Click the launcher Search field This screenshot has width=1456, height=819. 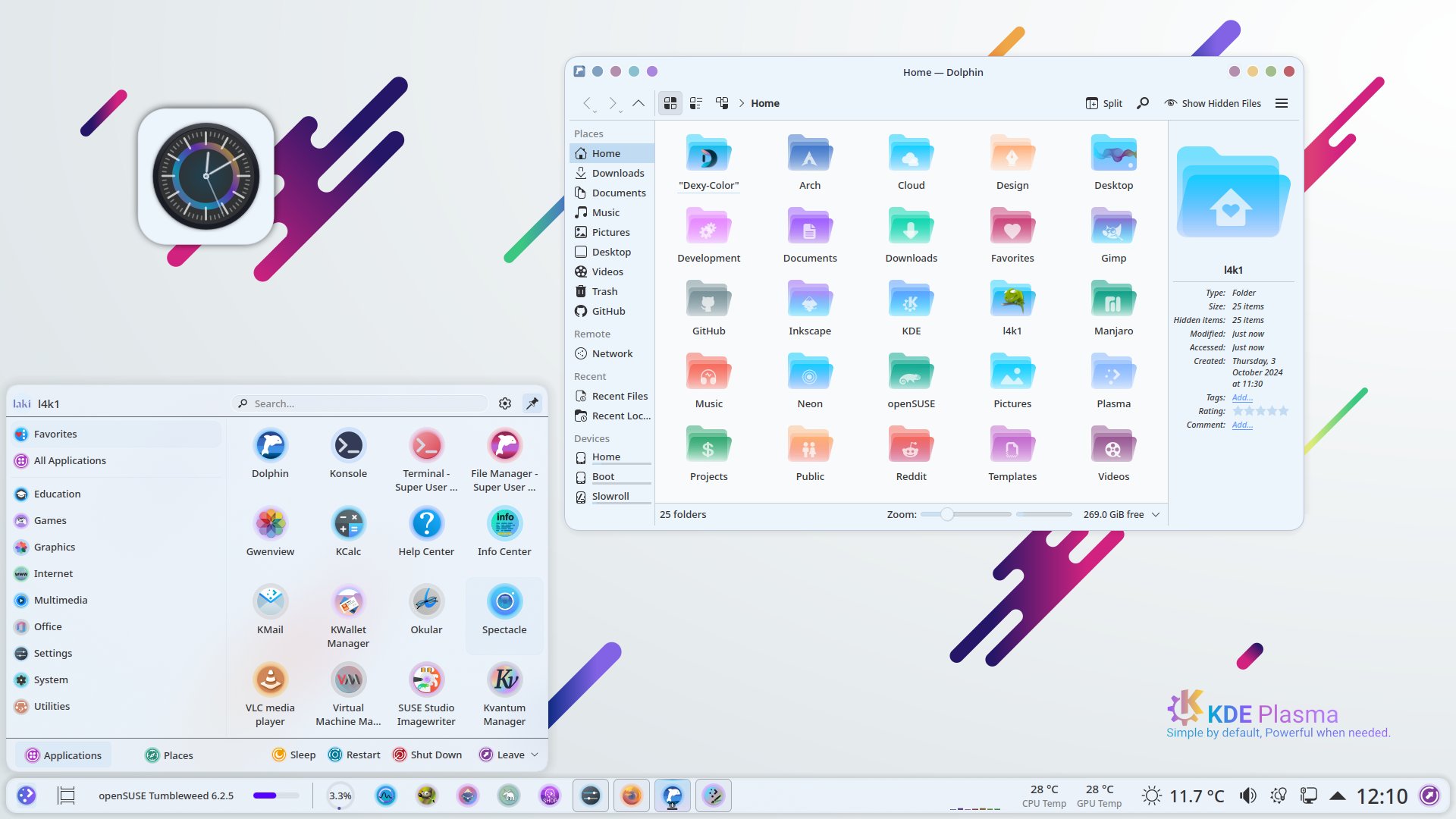tap(359, 403)
